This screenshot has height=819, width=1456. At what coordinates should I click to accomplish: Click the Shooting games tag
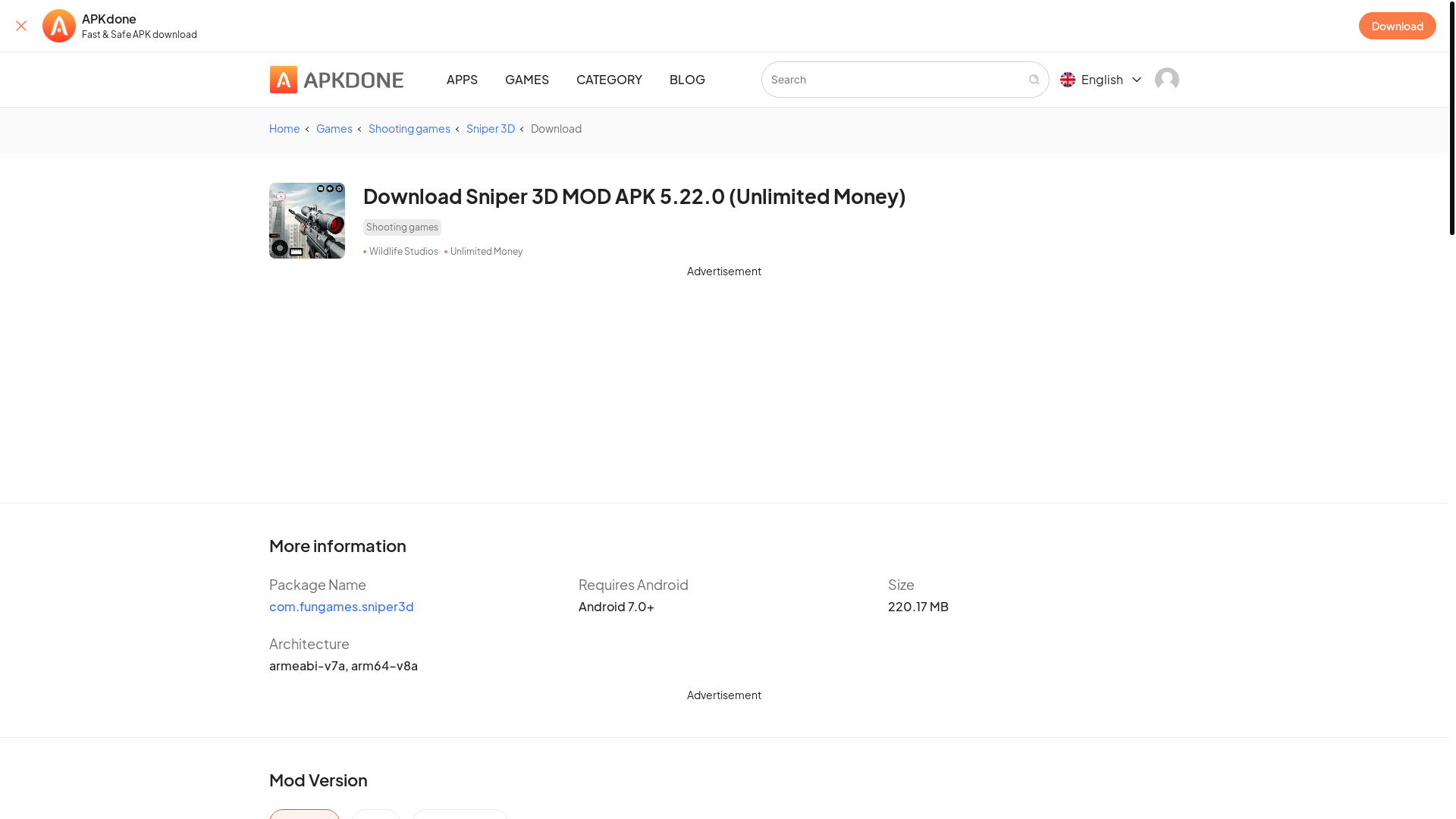coord(402,227)
